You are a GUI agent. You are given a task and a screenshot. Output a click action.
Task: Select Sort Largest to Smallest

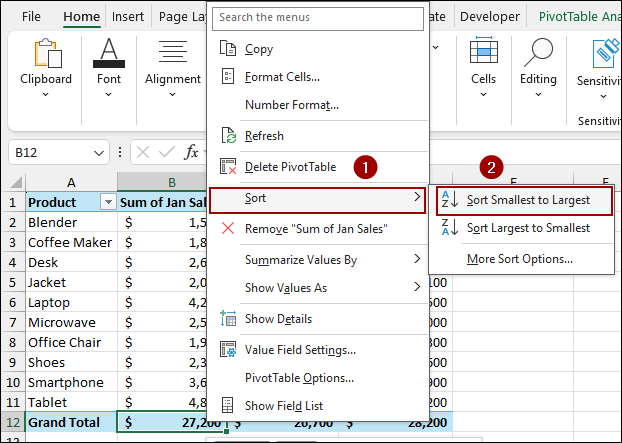click(x=527, y=228)
